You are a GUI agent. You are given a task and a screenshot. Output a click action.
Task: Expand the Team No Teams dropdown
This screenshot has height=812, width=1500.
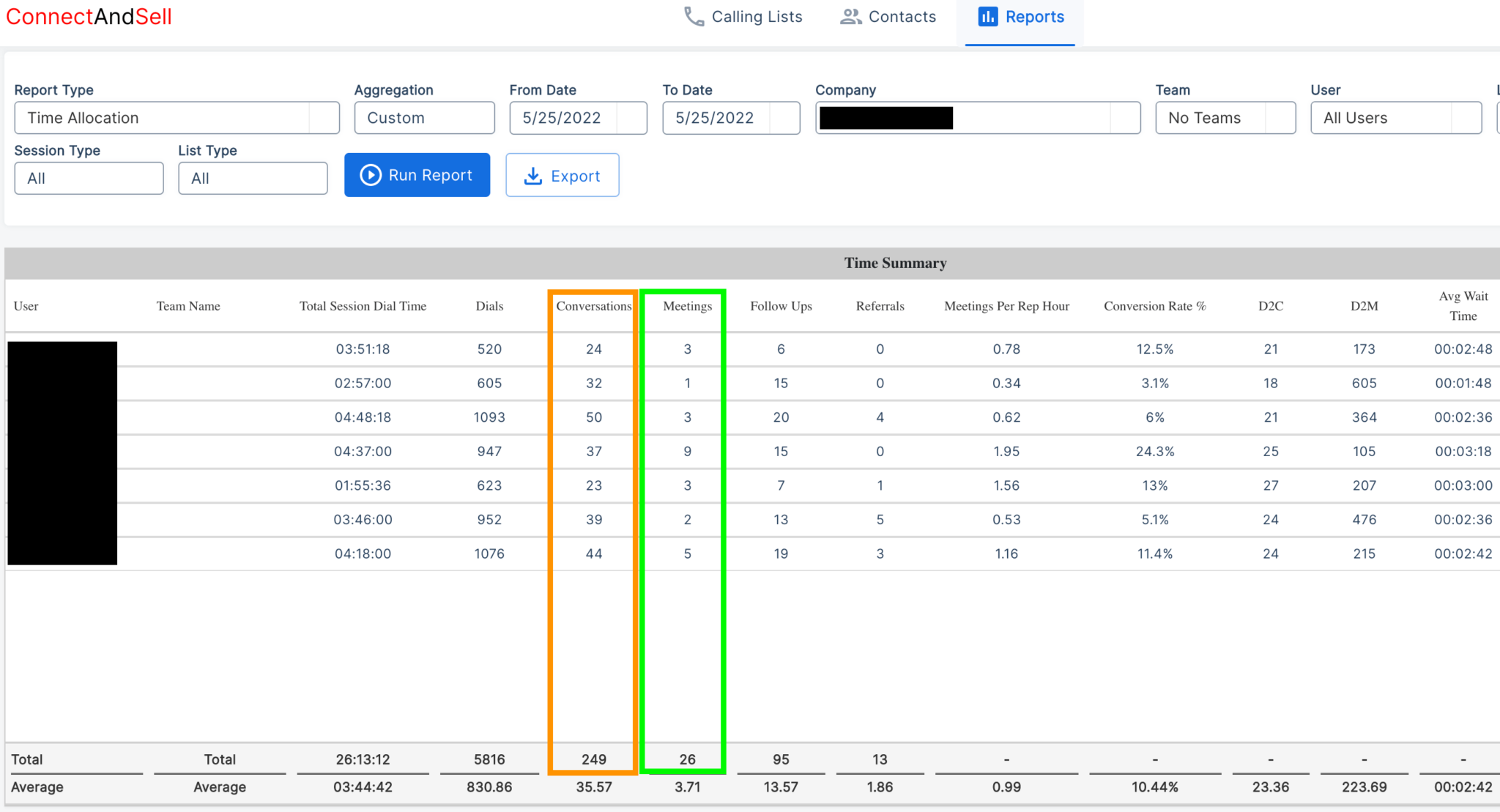(1225, 118)
